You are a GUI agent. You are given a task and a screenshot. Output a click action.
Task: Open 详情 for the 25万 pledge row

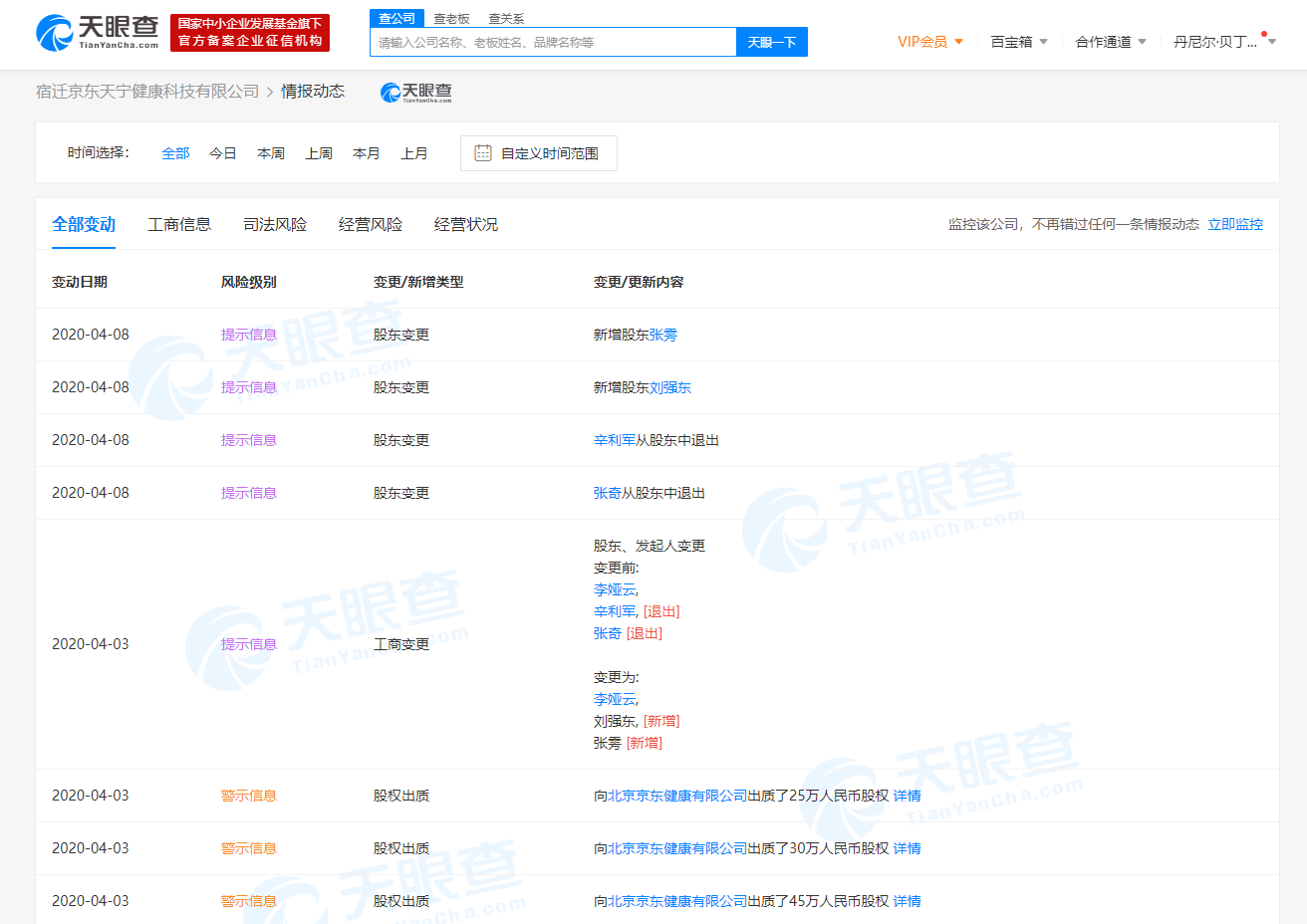tap(908, 796)
